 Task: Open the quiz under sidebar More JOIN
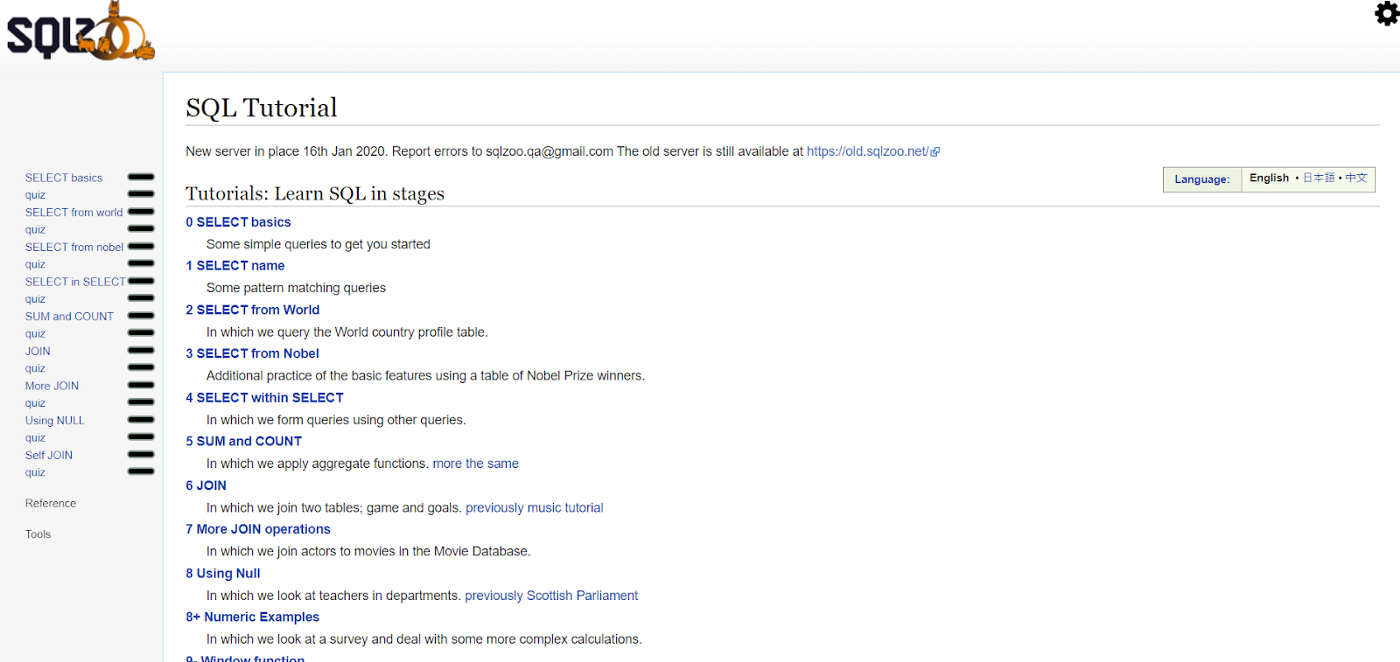(35, 403)
